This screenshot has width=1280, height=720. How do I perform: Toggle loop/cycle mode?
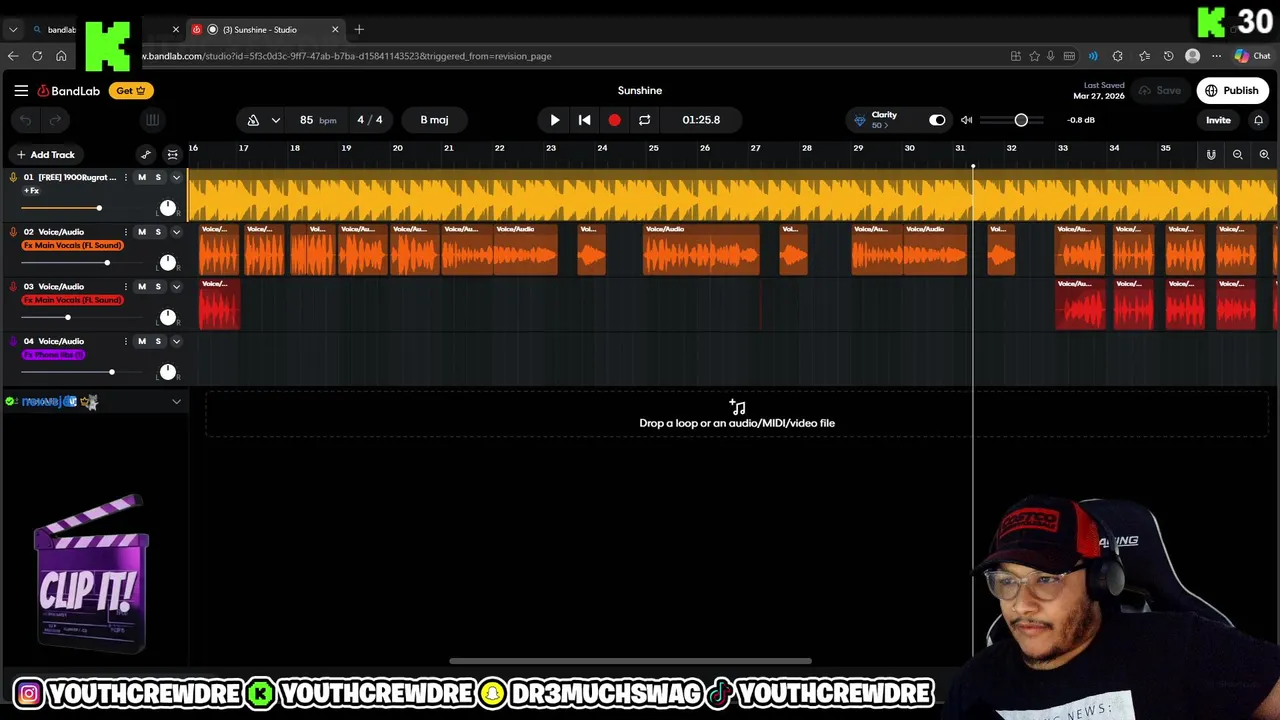click(x=644, y=120)
